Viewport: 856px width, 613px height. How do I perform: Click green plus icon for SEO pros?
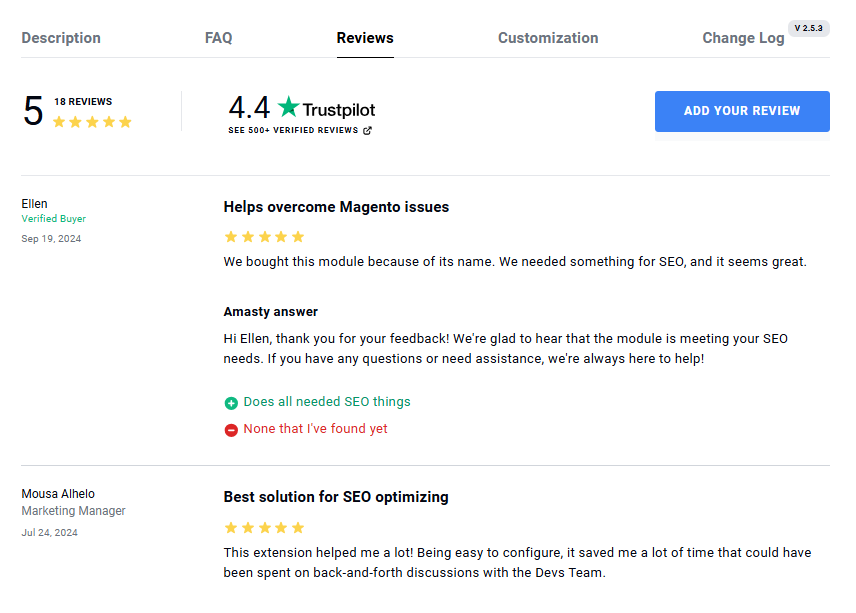coord(231,403)
